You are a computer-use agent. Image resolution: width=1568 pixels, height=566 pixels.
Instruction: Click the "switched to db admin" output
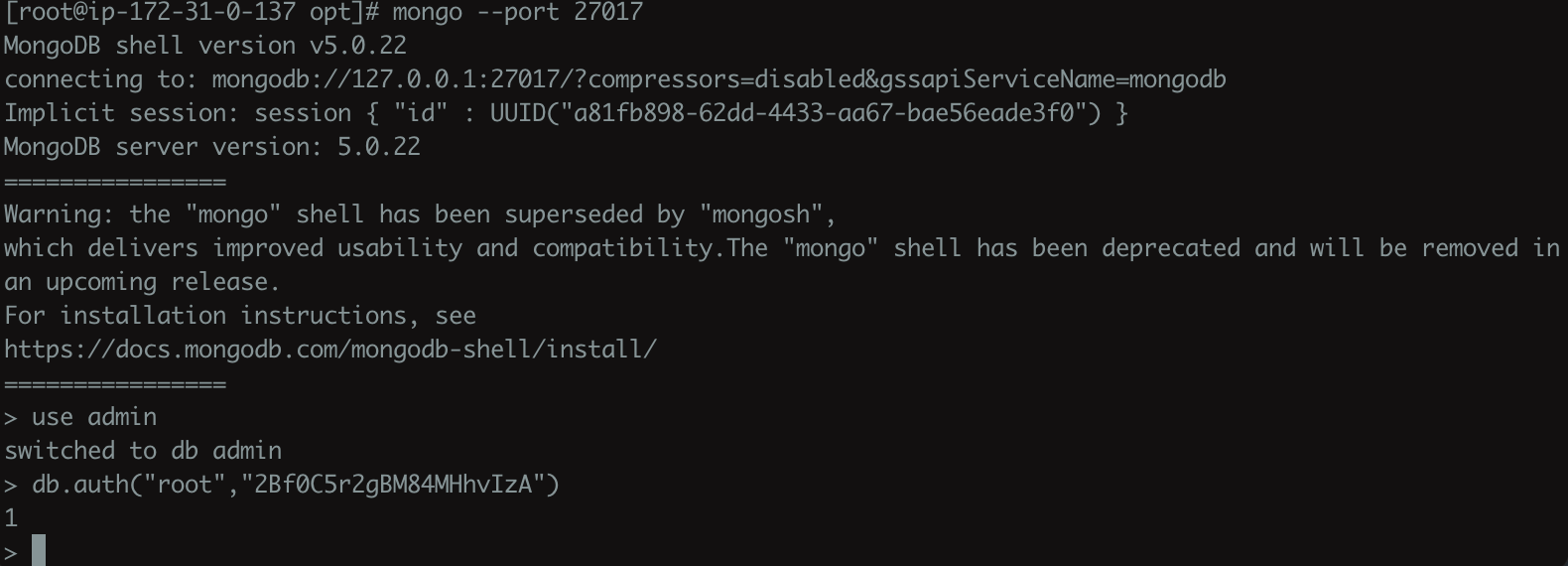143,451
